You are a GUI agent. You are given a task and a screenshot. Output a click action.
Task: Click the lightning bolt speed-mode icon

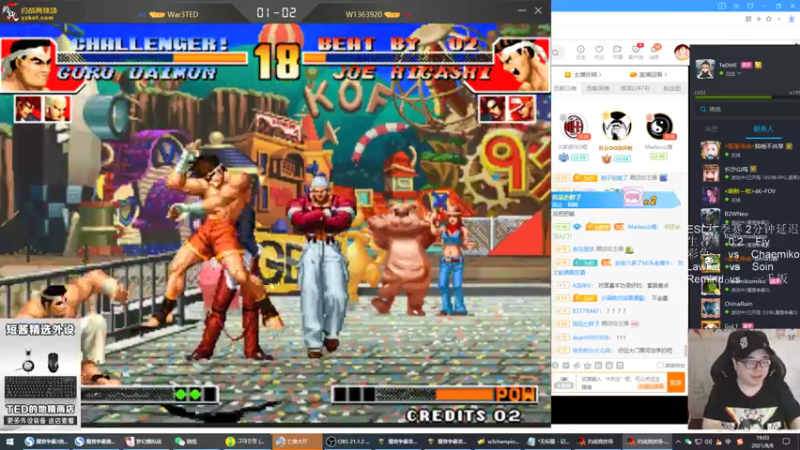pyautogui.click(x=759, y=19)
